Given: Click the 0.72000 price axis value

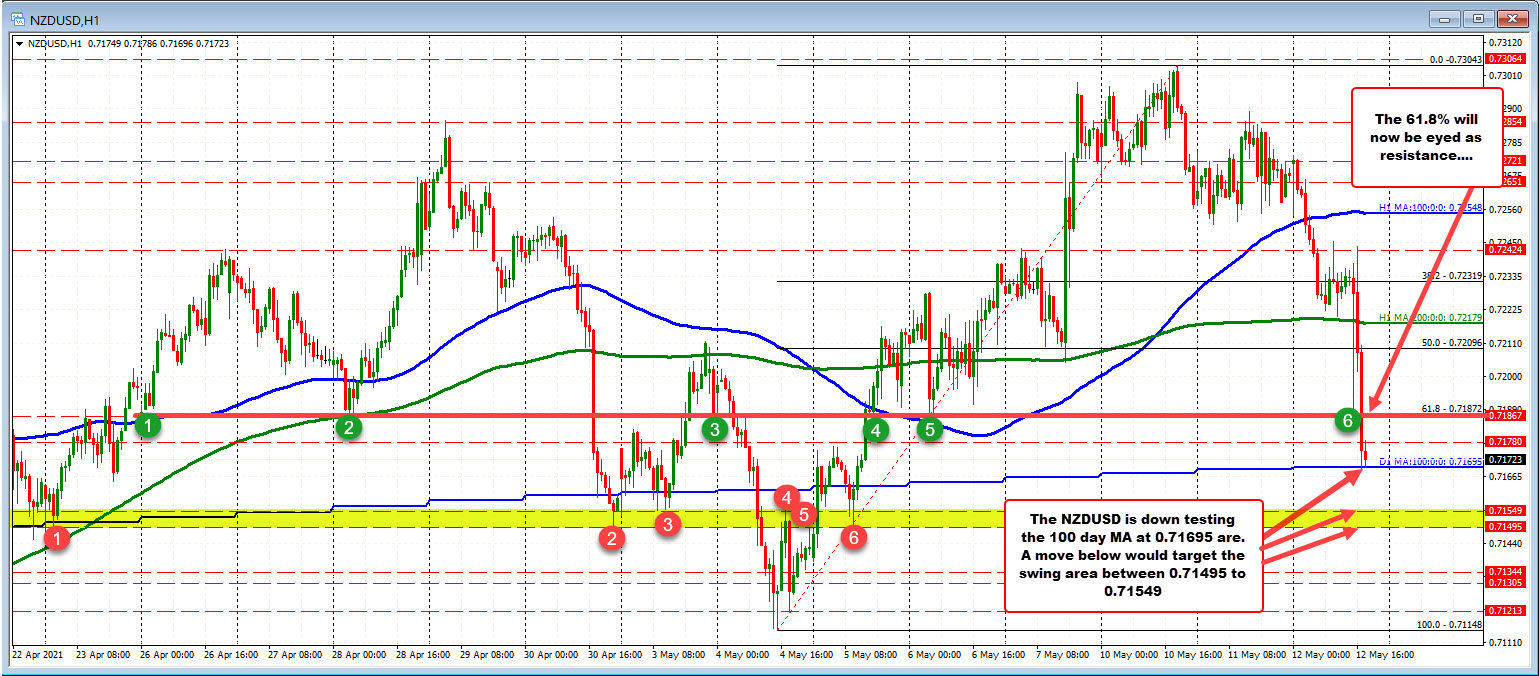Looking at the screenshot, I should click(1507, 376).
